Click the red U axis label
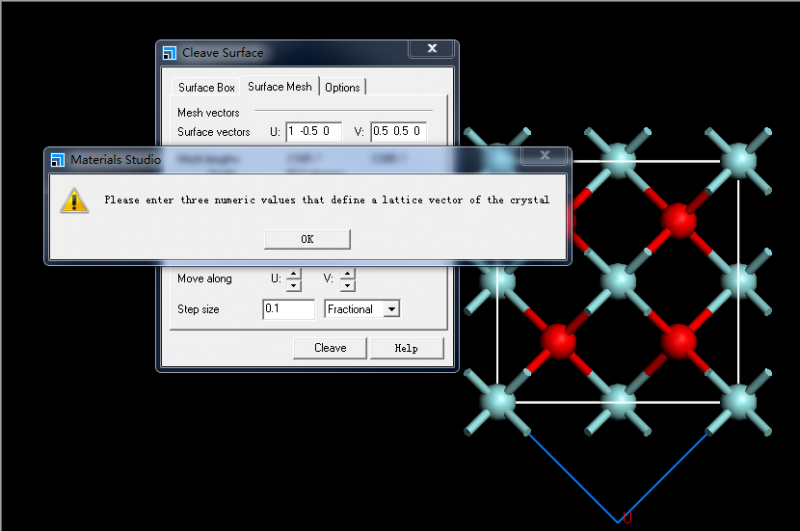Image resolution: width=800 pixels, height=531 pixels. (x=627, y=518)
